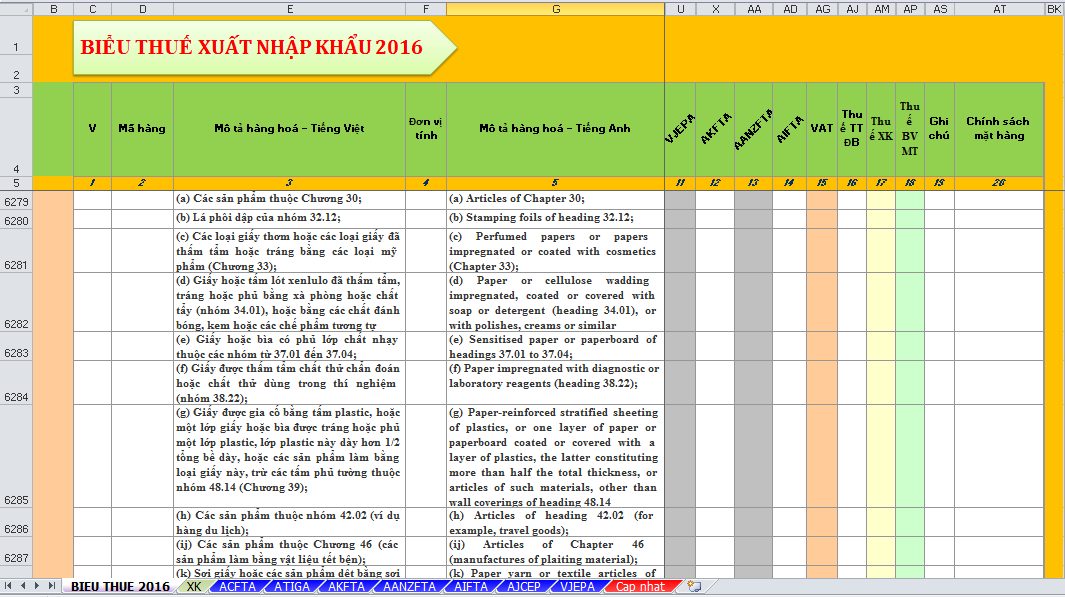Click the 'Chính sách mặt hàng' header cell
Viewport: 1065px width, 597px height.
pos(999,129)
